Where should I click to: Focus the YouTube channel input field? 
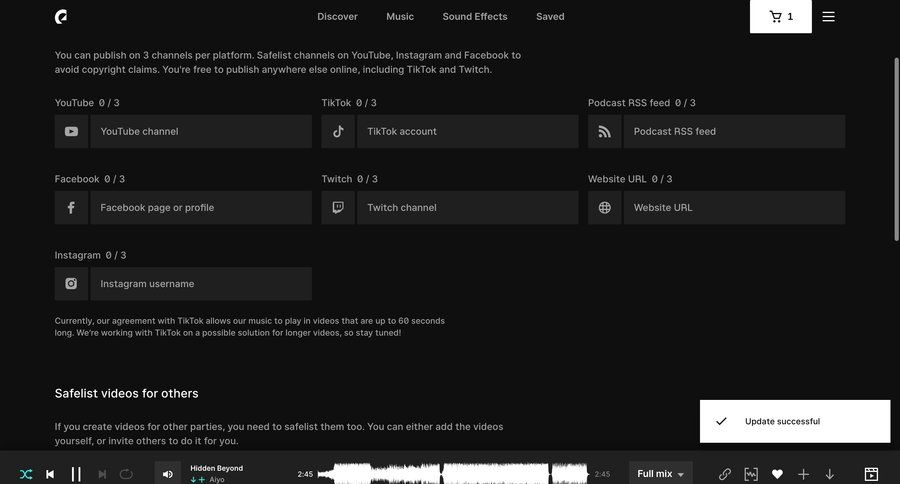click(201, 131)
